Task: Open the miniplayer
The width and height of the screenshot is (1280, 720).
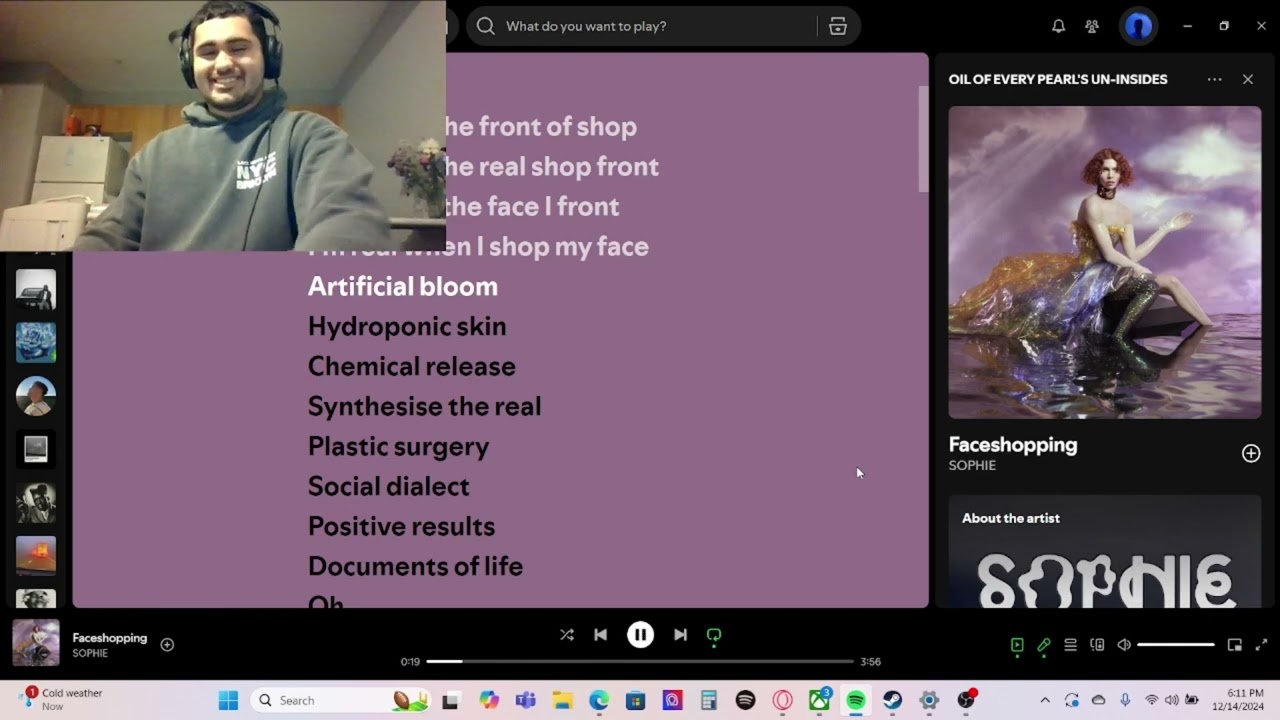Action: (x=1235, y=645)
